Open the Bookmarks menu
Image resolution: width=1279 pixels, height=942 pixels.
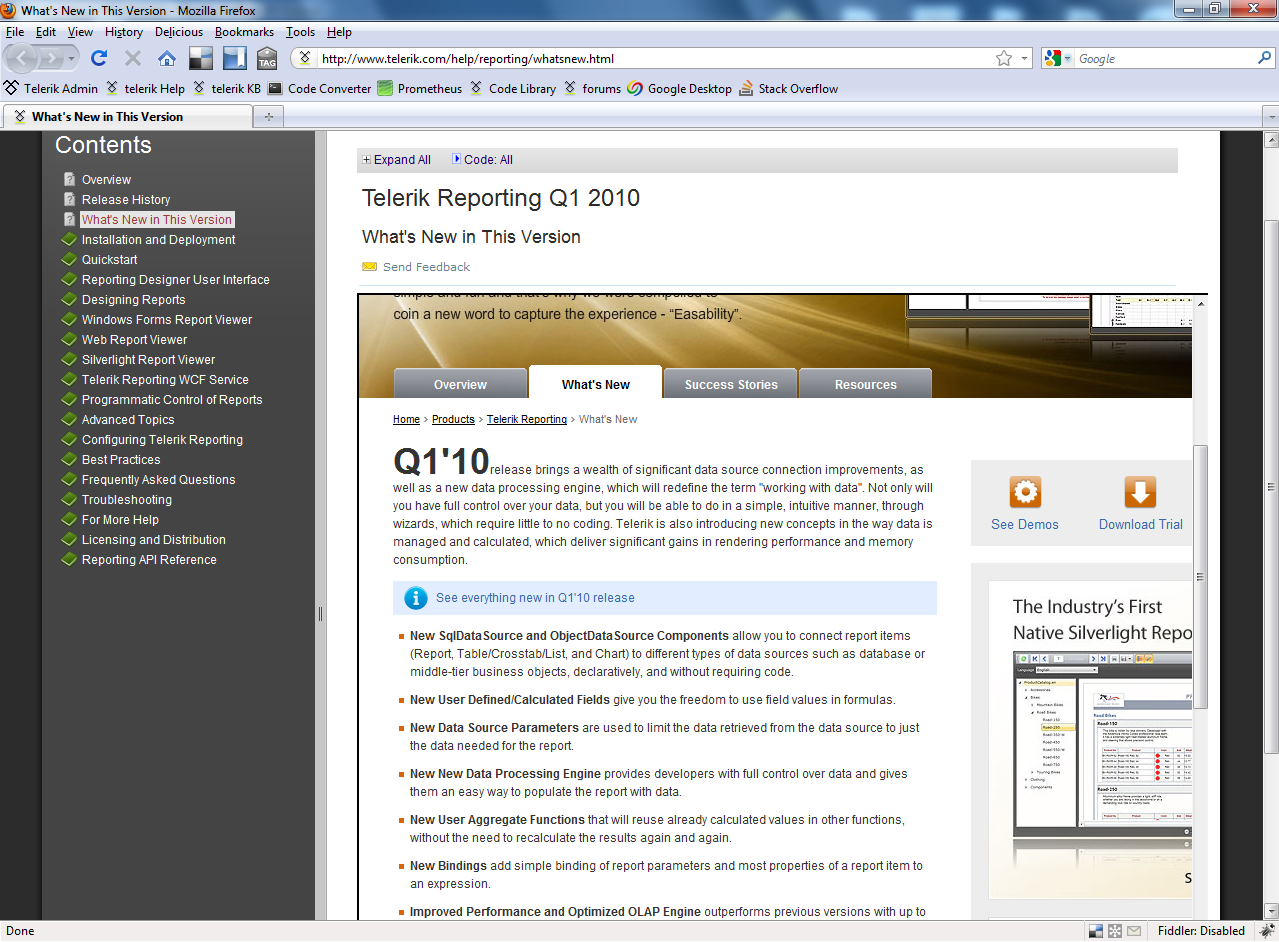point(244,32)
